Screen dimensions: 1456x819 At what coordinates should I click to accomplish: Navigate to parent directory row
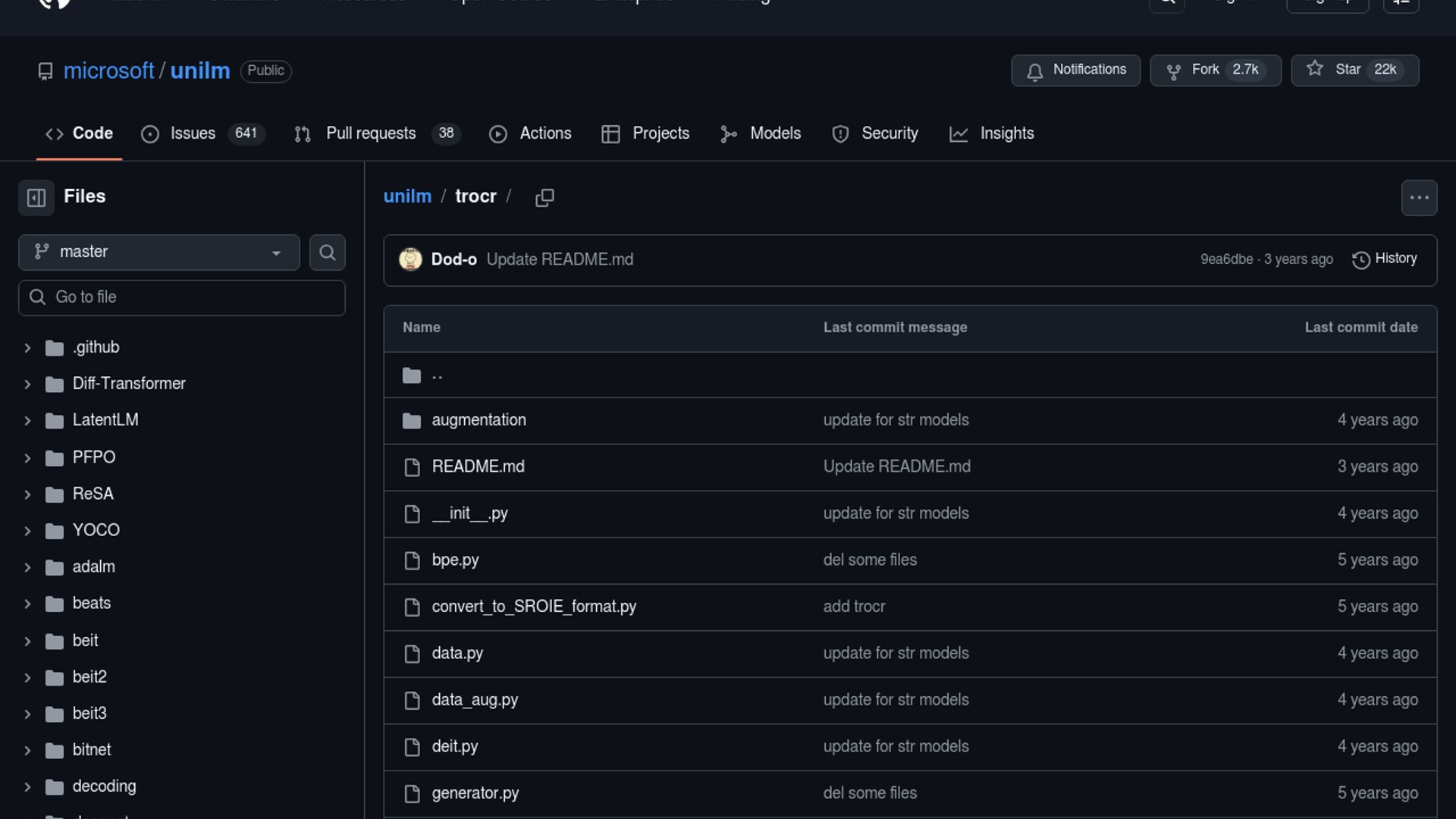tap(437, 375)
